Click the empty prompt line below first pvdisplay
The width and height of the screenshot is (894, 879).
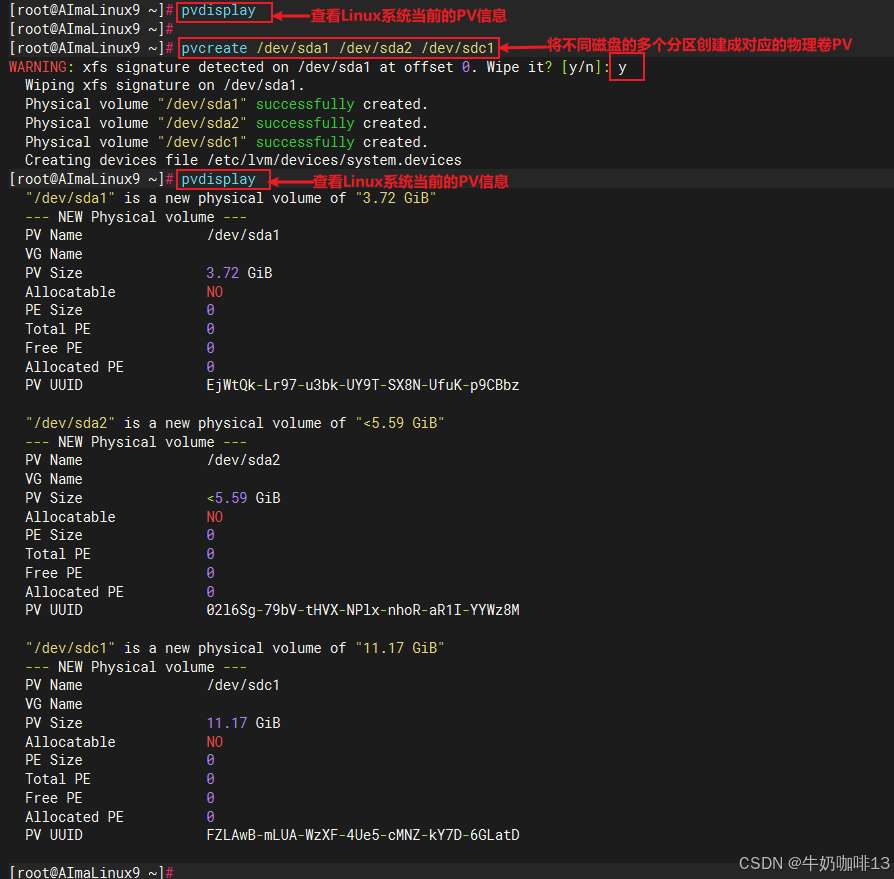91,29
